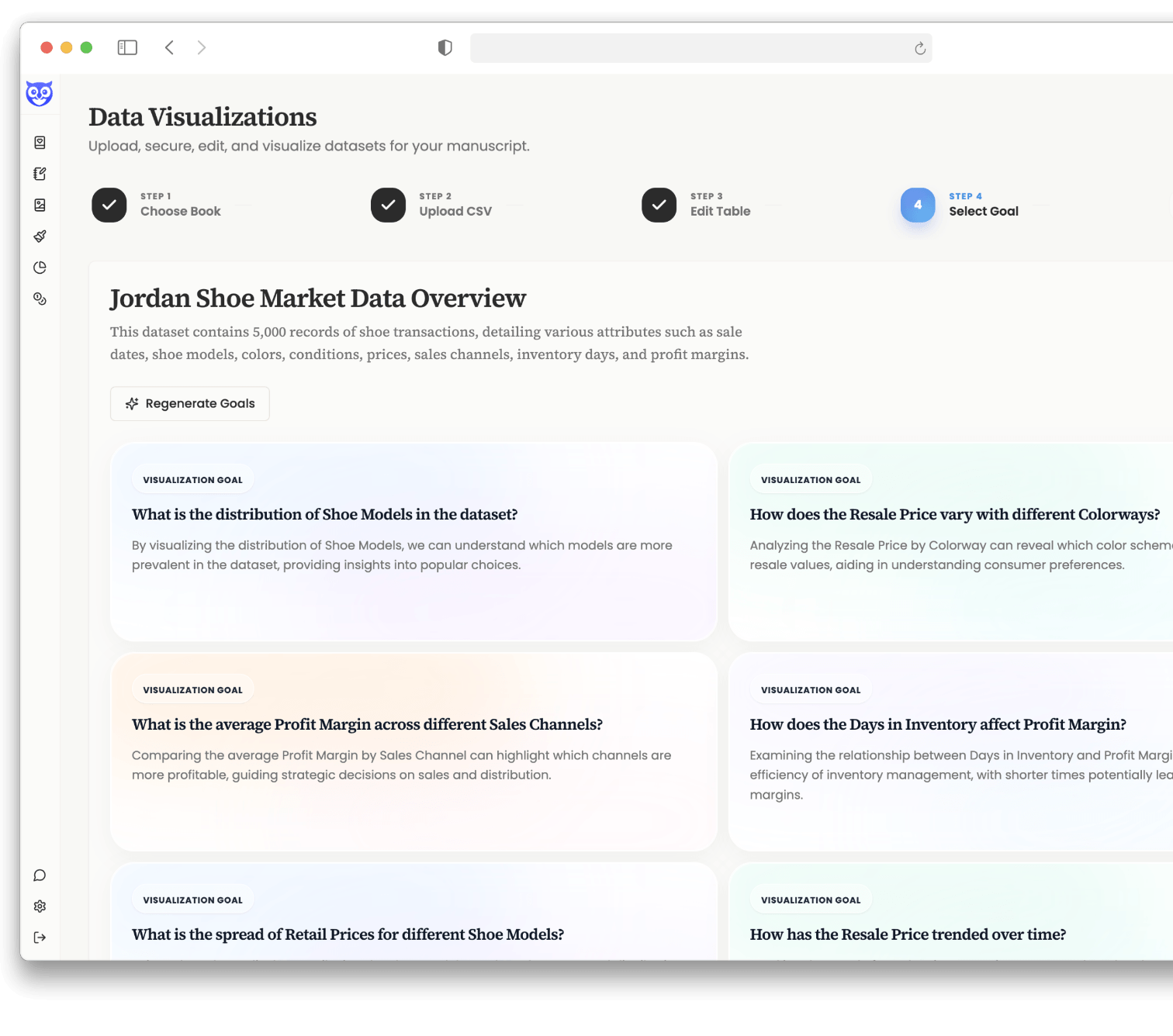Click the privacy shield icon
The height and width of the screenshot is (1036, 1173).
pos(445,48)
